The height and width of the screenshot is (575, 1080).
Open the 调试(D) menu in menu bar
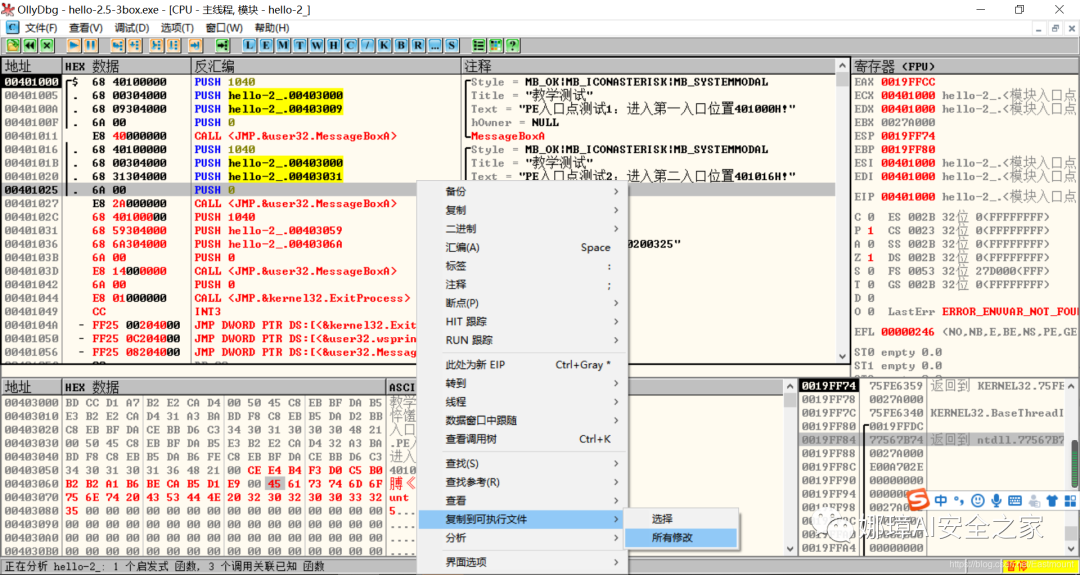pos(132,28)
